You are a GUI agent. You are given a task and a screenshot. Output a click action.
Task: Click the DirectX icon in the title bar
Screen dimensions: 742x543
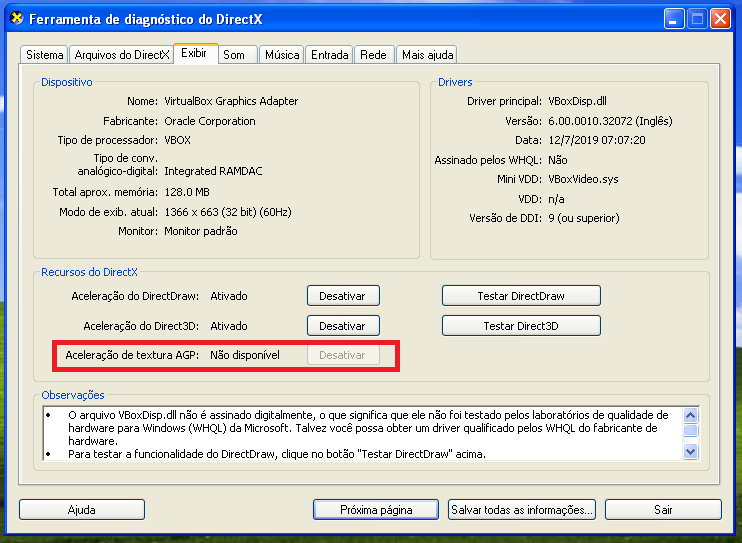point(17,18)
